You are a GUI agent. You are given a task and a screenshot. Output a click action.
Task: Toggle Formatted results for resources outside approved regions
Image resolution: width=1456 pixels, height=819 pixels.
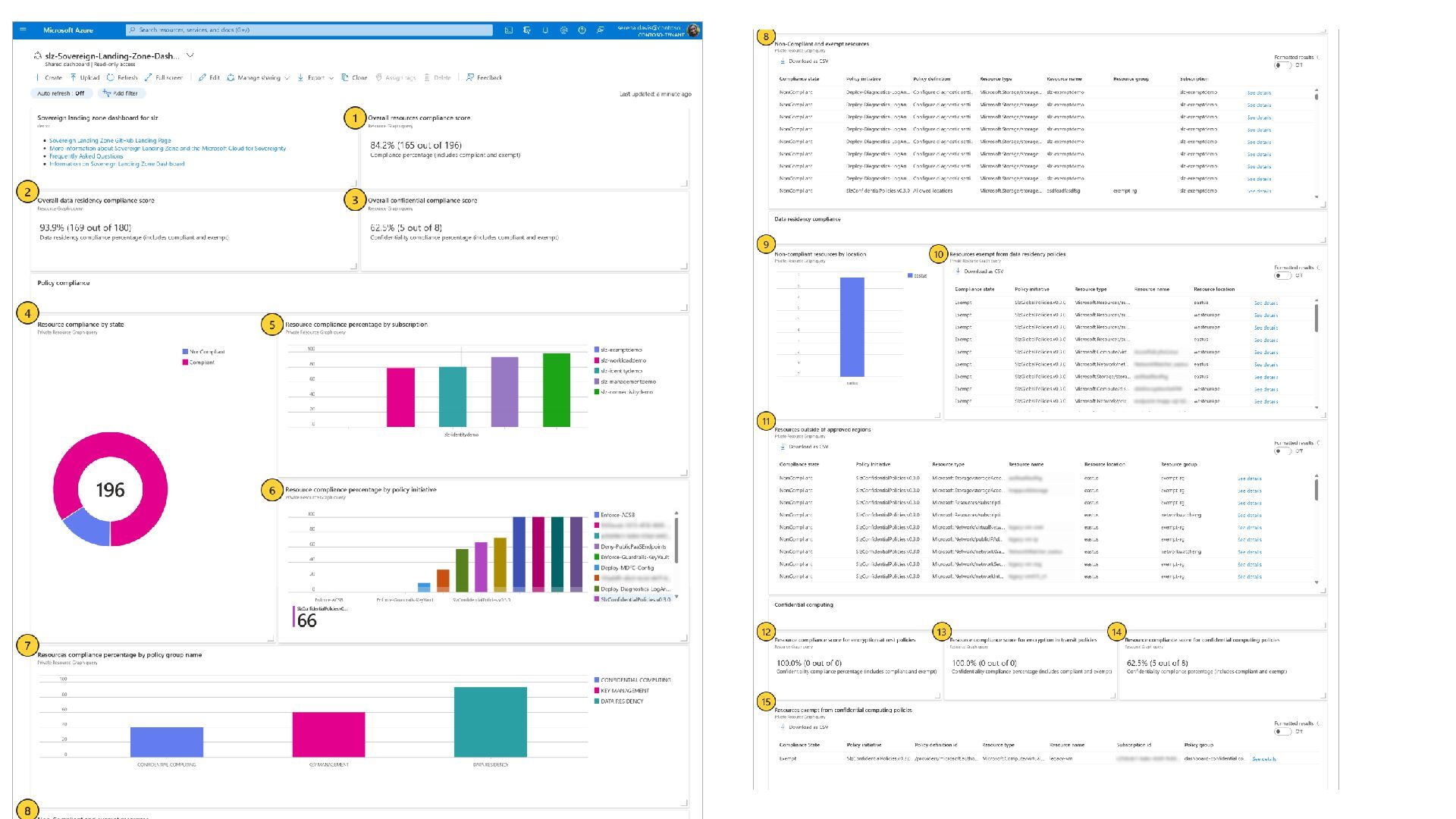(1282, 450)
